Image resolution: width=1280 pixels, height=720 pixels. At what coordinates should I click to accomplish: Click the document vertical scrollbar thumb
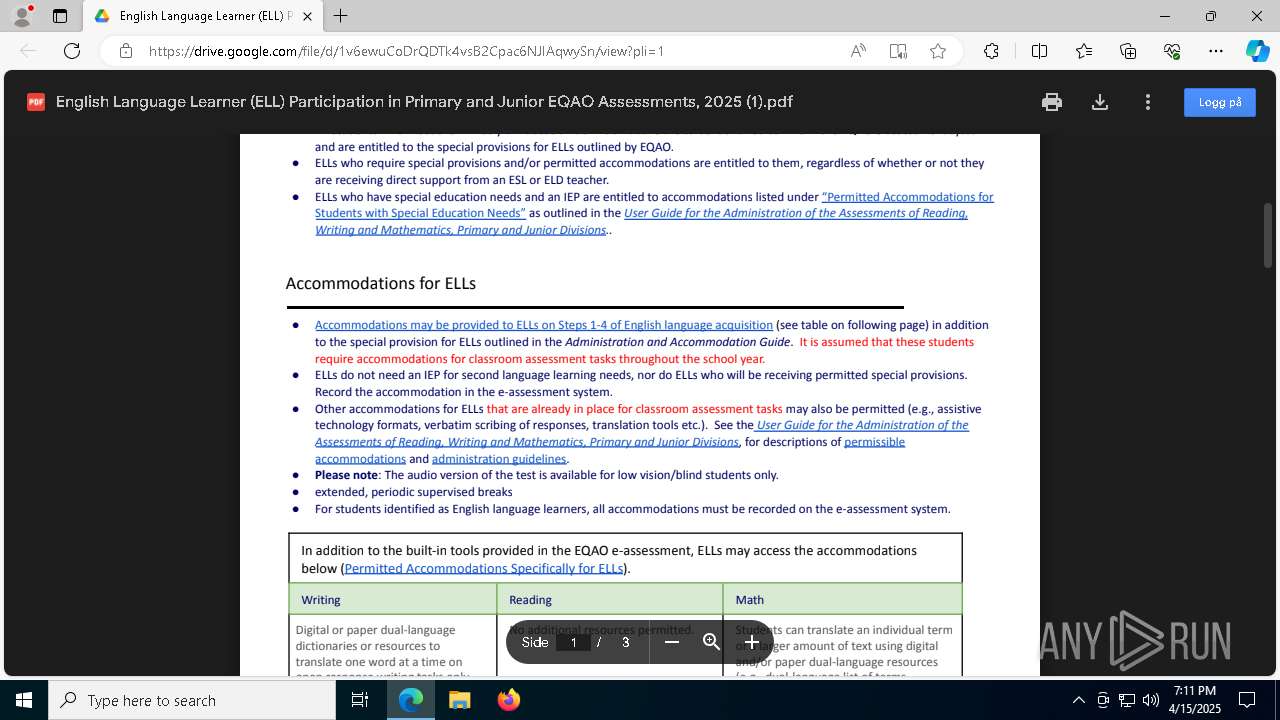click(x=1268, y=234)
